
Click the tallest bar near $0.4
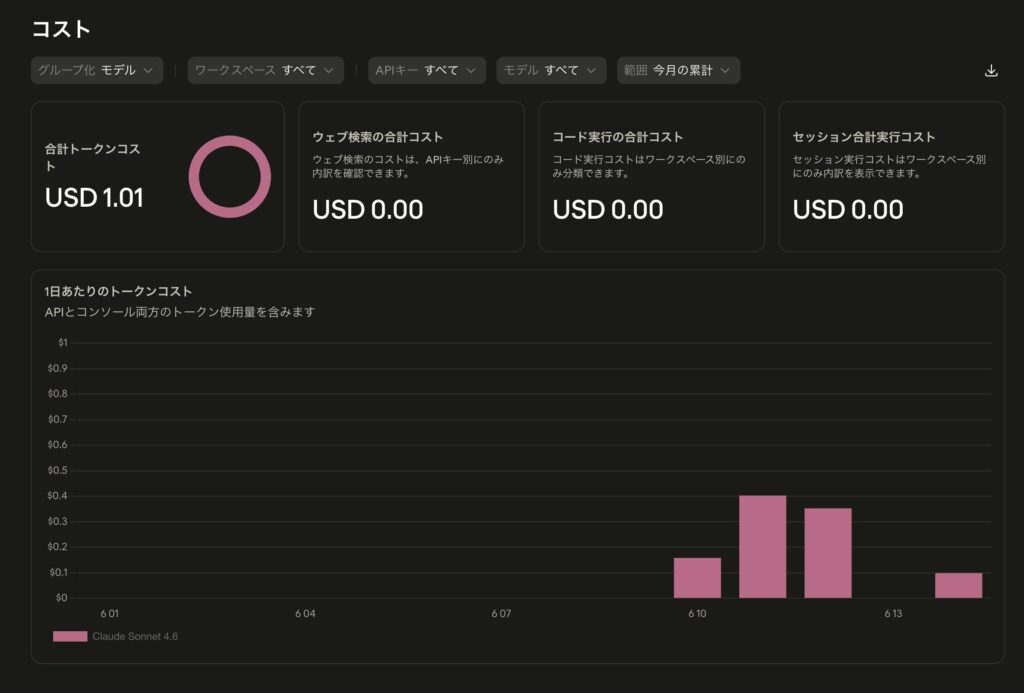coord(763,547)
